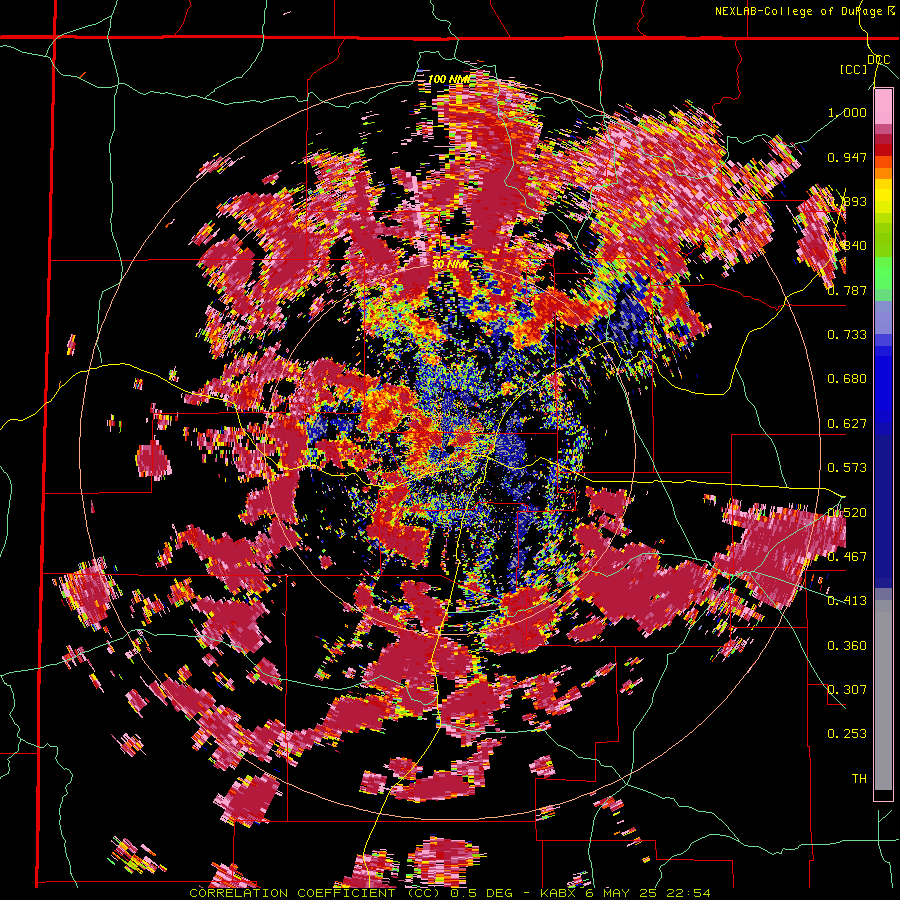
Task: Select the 0.467 legend value
Action: [x=847, y=557]
